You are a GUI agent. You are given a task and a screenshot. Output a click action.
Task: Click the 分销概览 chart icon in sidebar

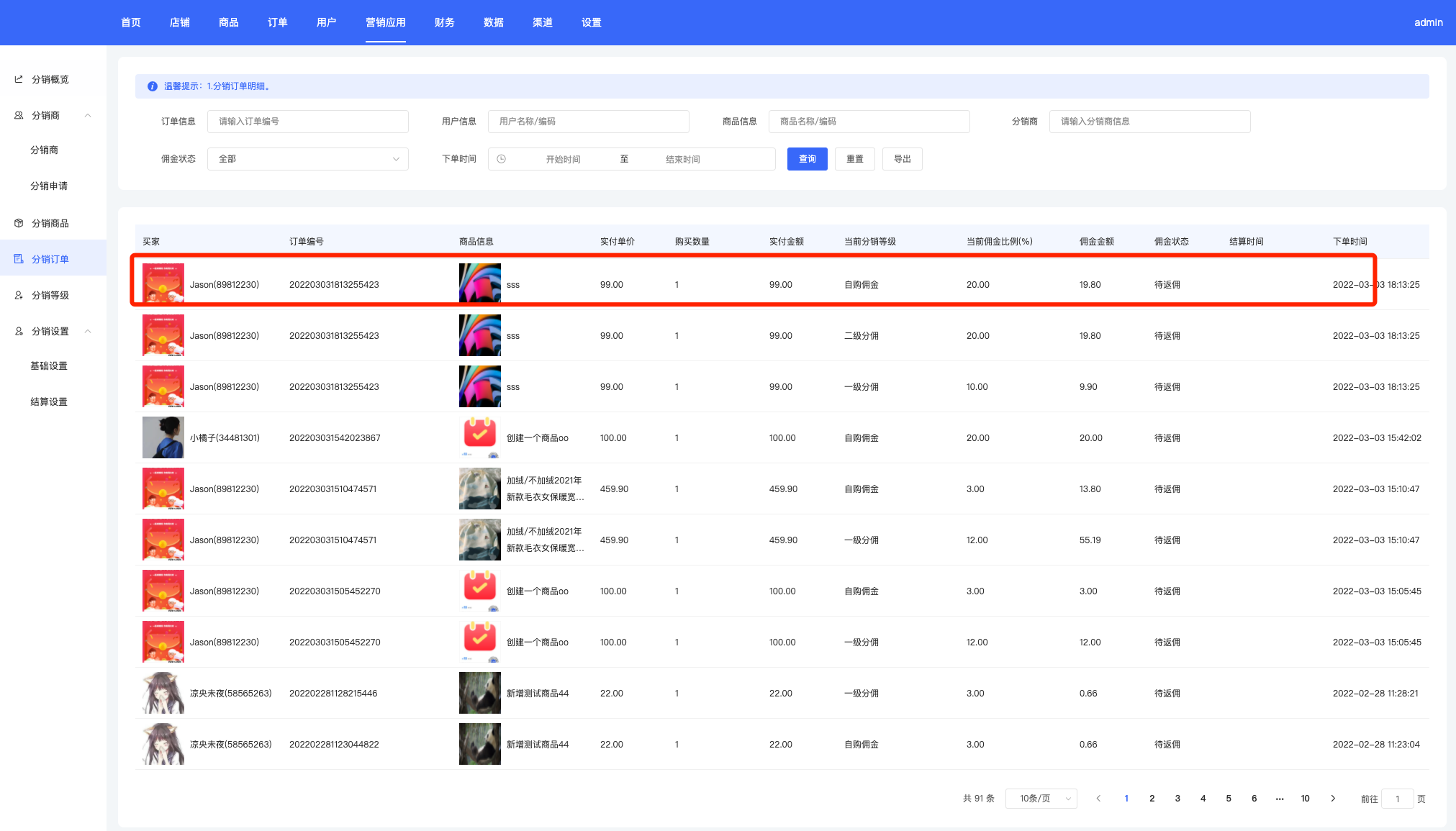pos(19,79)
